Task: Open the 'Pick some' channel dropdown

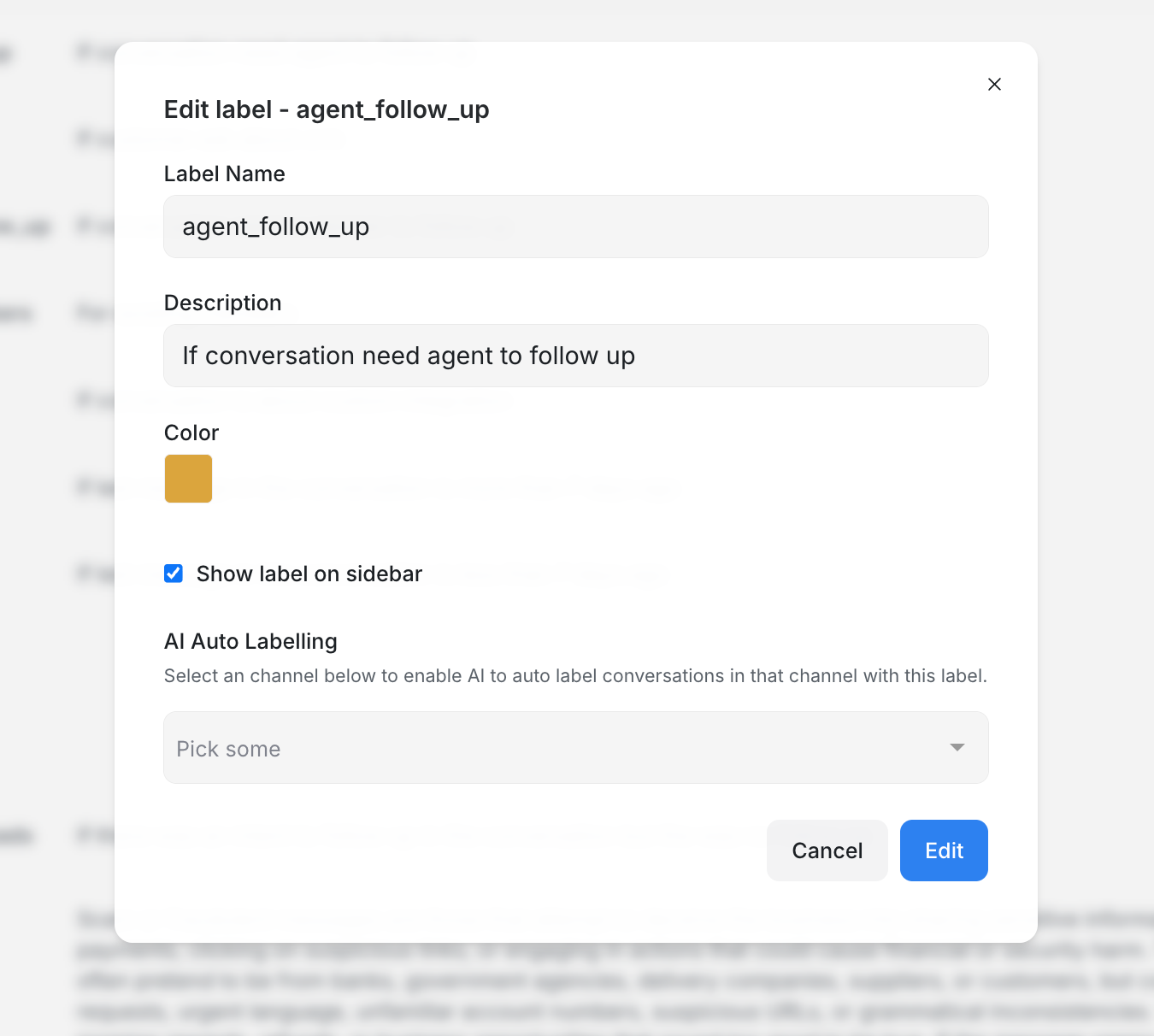Action: [x=556, y=748]
